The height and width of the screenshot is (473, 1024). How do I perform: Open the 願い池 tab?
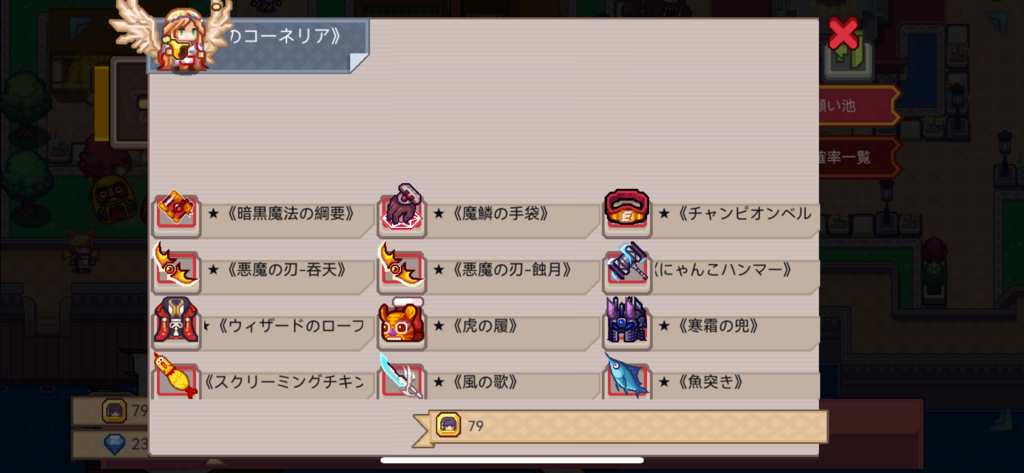click(858, 105)
